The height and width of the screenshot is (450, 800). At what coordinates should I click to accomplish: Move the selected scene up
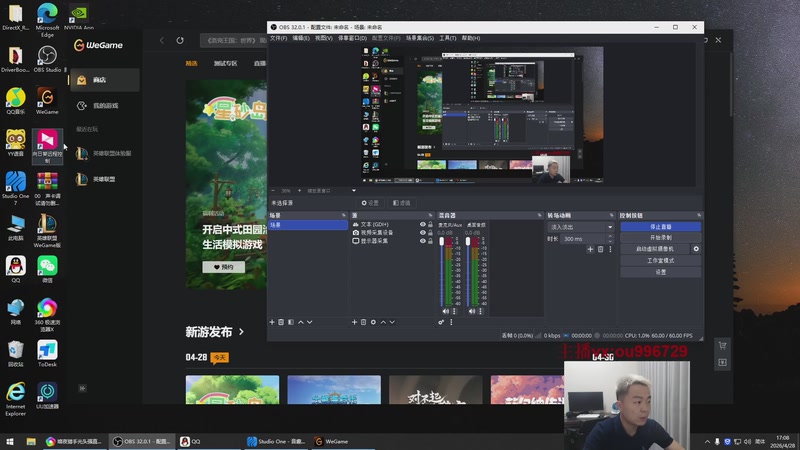[x=301, y=322]
